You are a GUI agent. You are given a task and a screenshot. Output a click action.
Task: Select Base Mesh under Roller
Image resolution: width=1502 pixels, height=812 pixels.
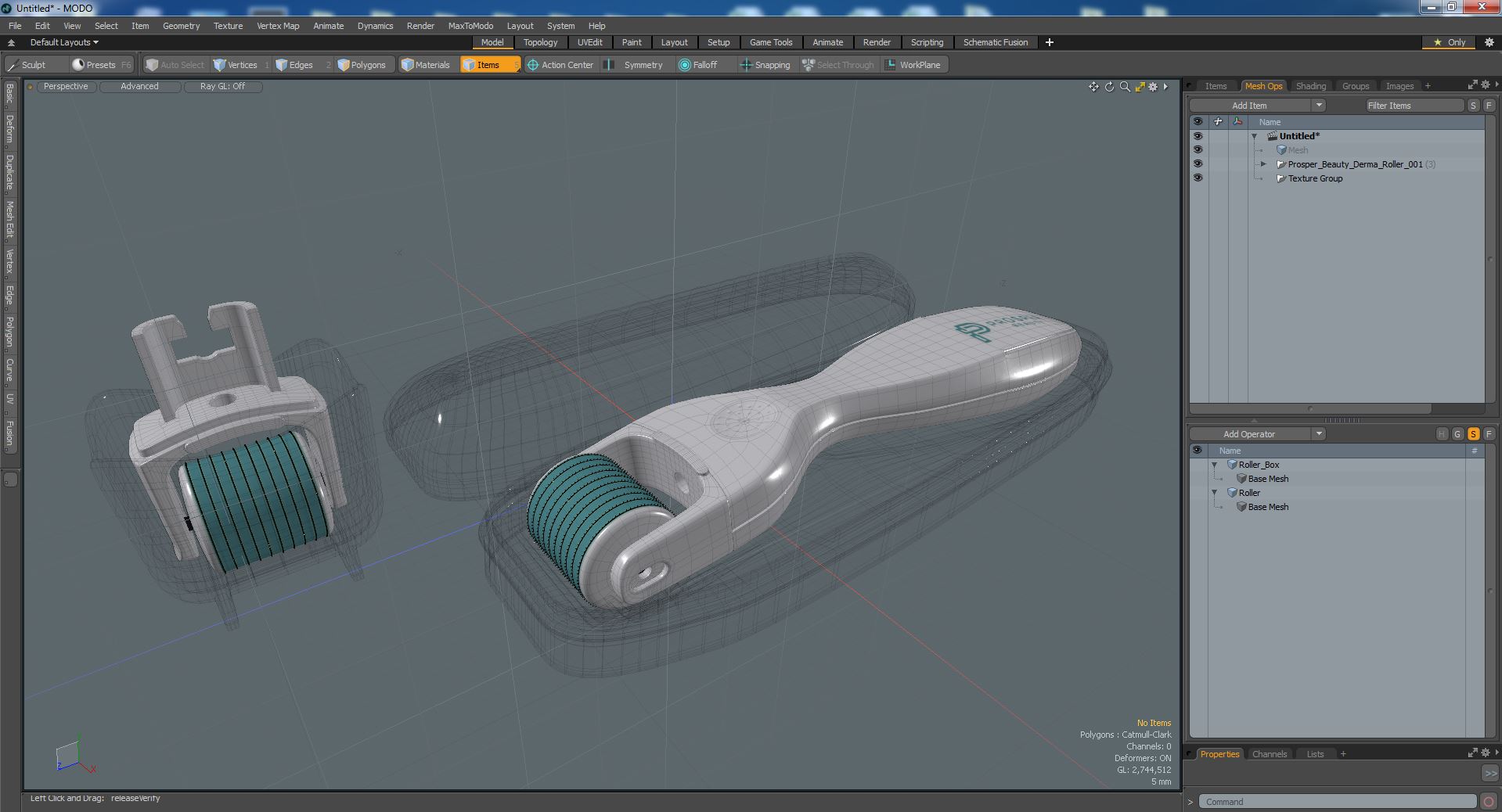[x=1268, y=507]
